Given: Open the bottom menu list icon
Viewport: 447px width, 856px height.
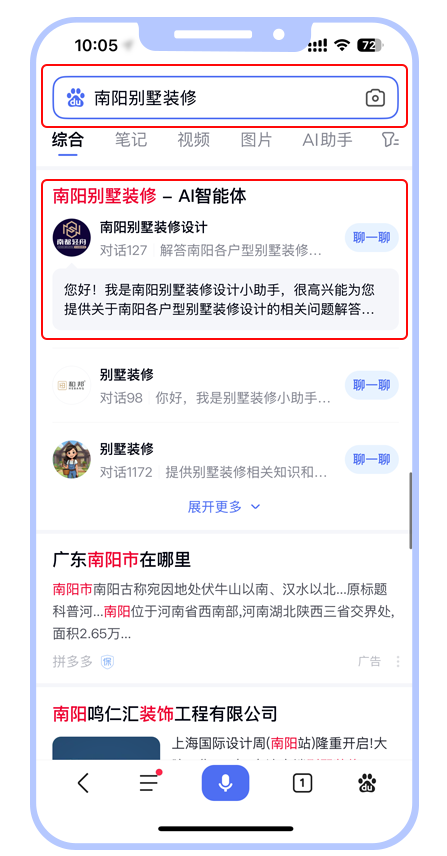Looking at the screenshot, I should coord(150,782).
